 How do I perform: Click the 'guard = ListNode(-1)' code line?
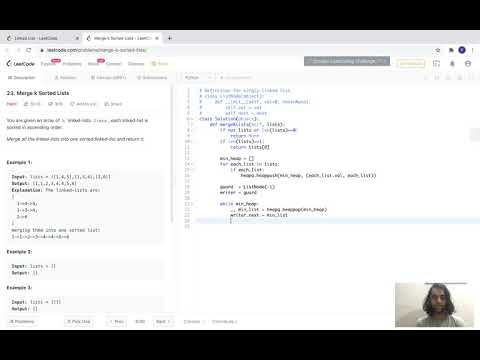[x=247, y=187]
